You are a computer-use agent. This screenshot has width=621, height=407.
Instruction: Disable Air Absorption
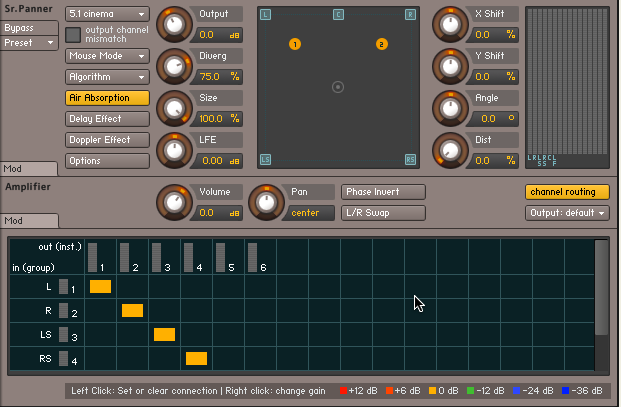107,98
